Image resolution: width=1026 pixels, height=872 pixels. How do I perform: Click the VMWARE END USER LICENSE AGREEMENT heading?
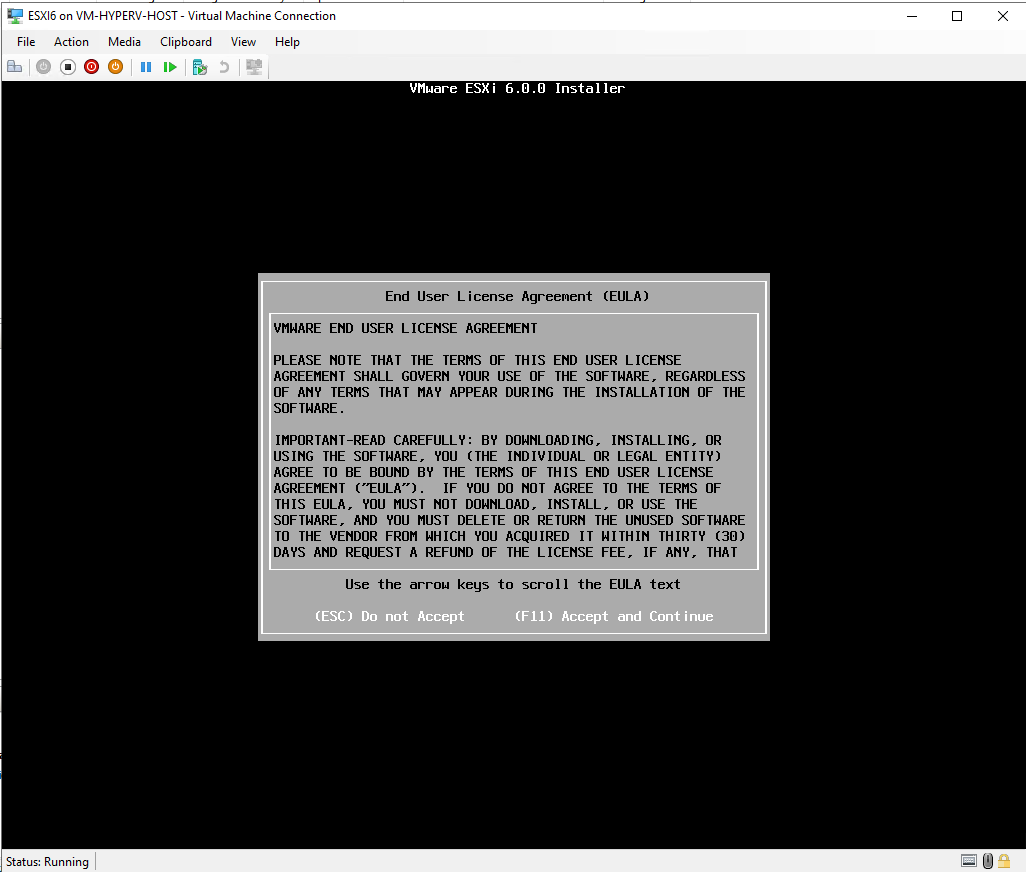(405, 328)
